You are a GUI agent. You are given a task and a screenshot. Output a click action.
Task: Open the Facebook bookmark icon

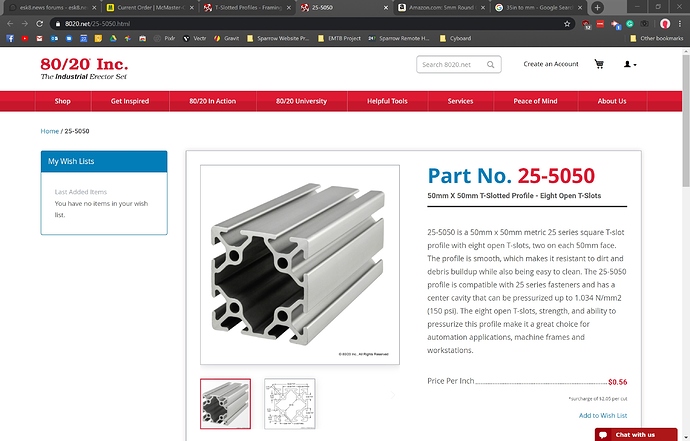click(10, 38)
